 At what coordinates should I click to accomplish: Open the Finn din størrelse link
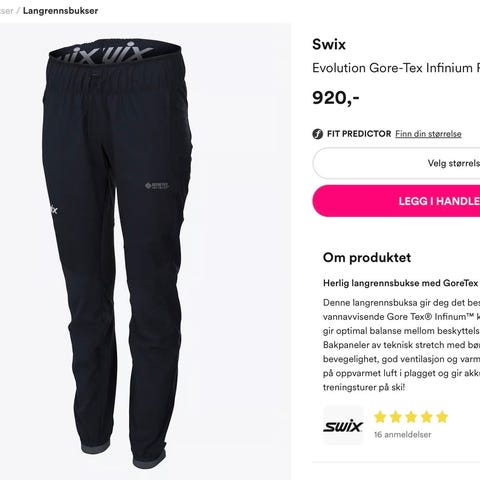(x=428, y=134)
